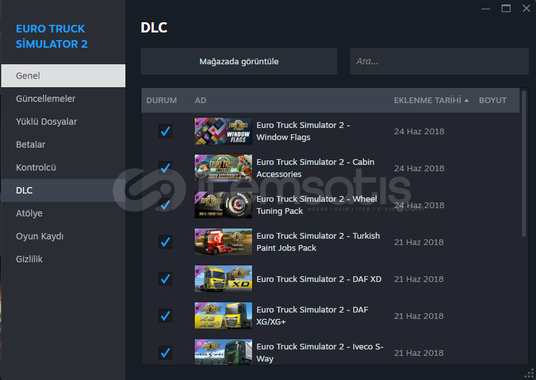Select the DLC tab in sidebar
Image resolution: width=536 pixels, height=380 pixels.
coord(63,190)
